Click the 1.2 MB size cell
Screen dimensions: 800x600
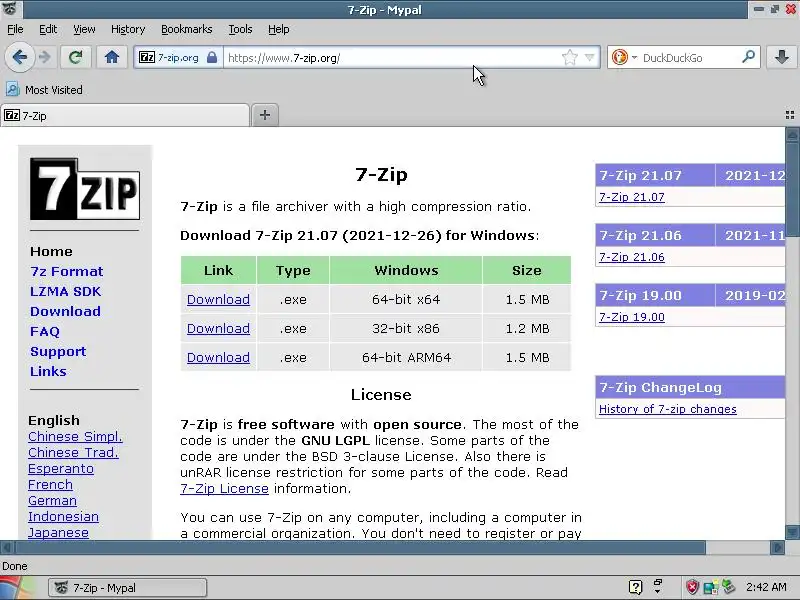pyautogui.click(x=527, y=329)
